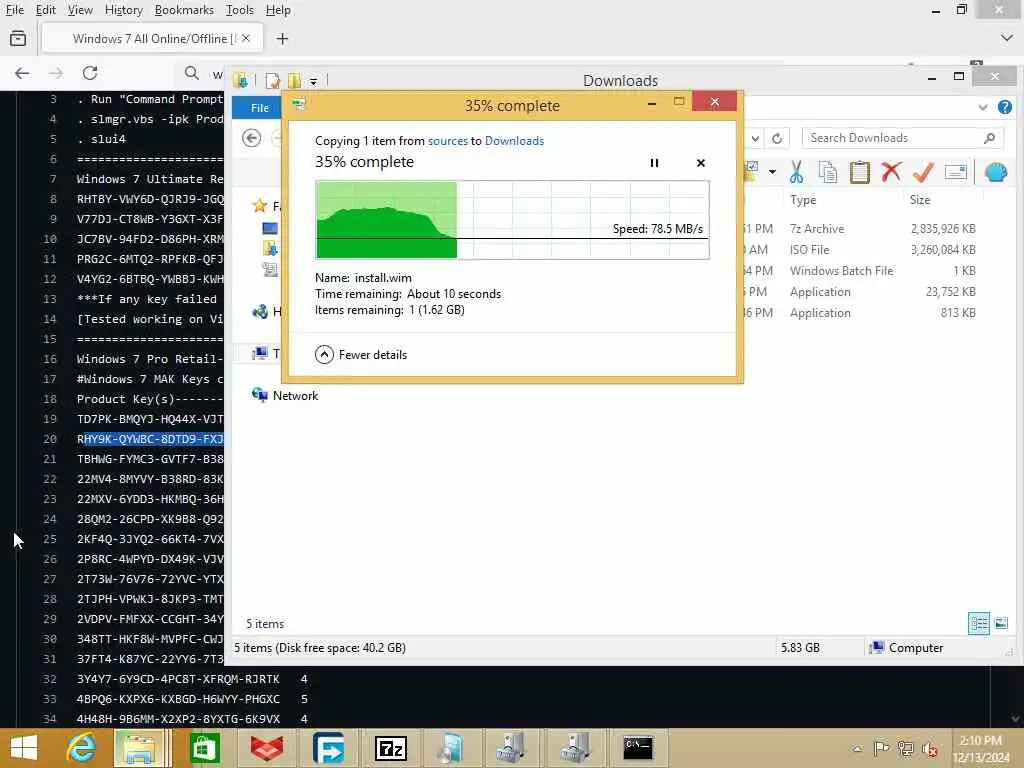This screenshot has height=768, width=1024.
Task: Open 7-Zip from the taskbar
Action: (x=391, y=748)
